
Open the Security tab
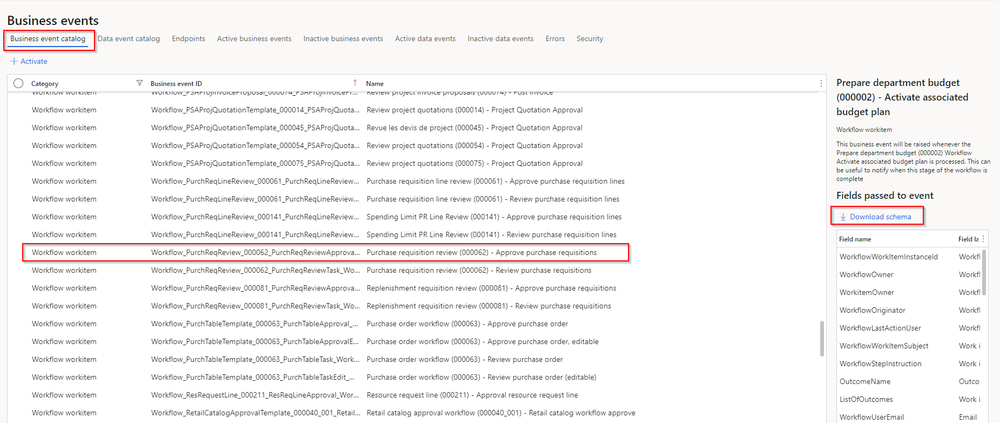tap(590, 39)
